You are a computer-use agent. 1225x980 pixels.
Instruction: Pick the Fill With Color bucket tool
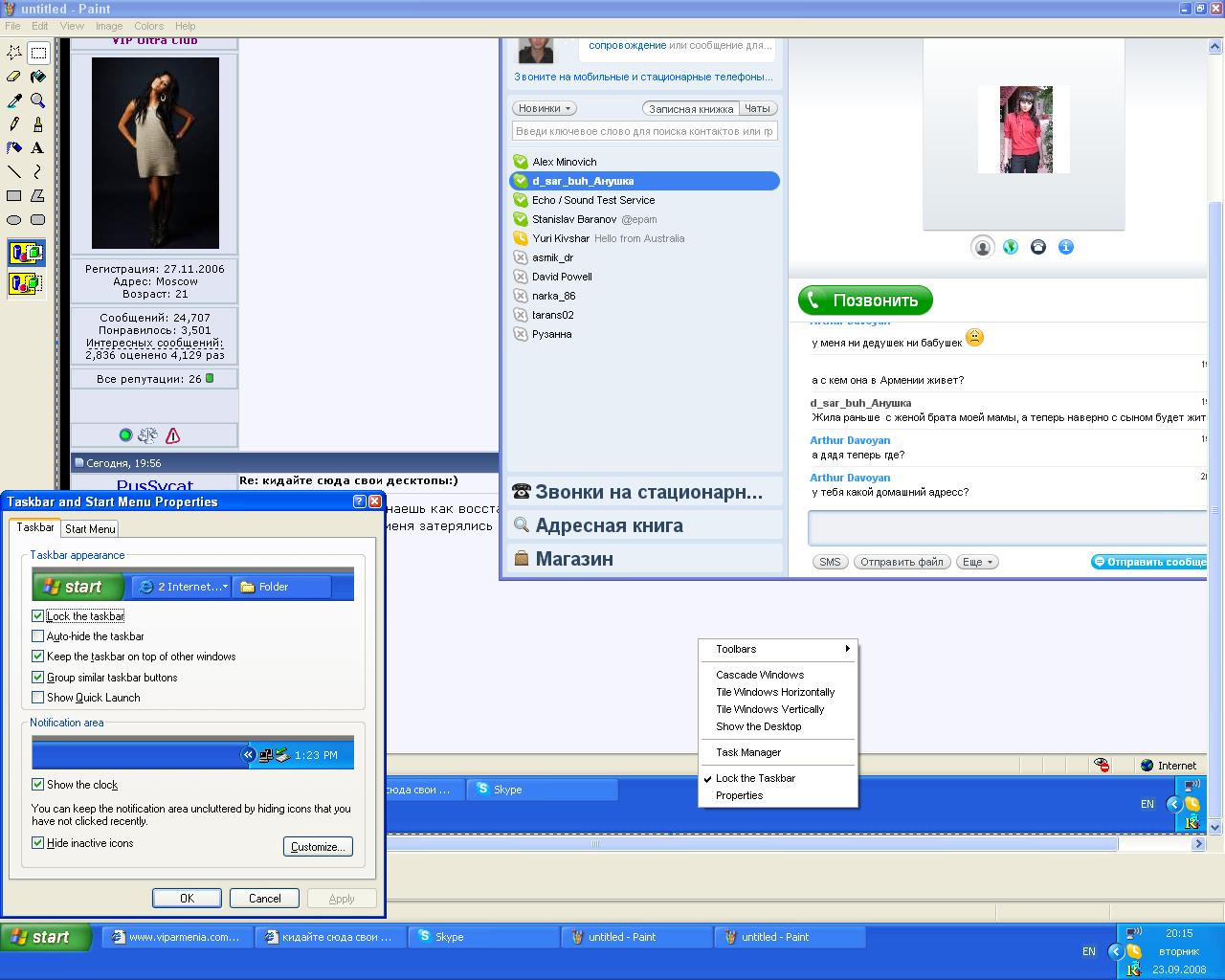coord(37,77)
